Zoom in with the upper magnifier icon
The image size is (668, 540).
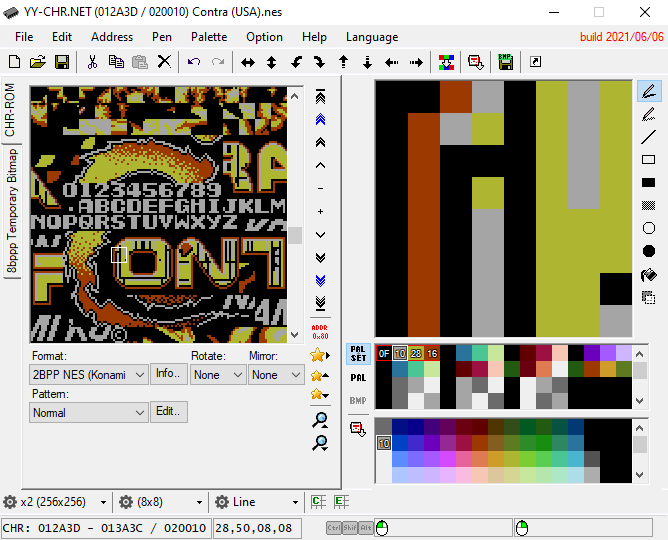point(320,420)
